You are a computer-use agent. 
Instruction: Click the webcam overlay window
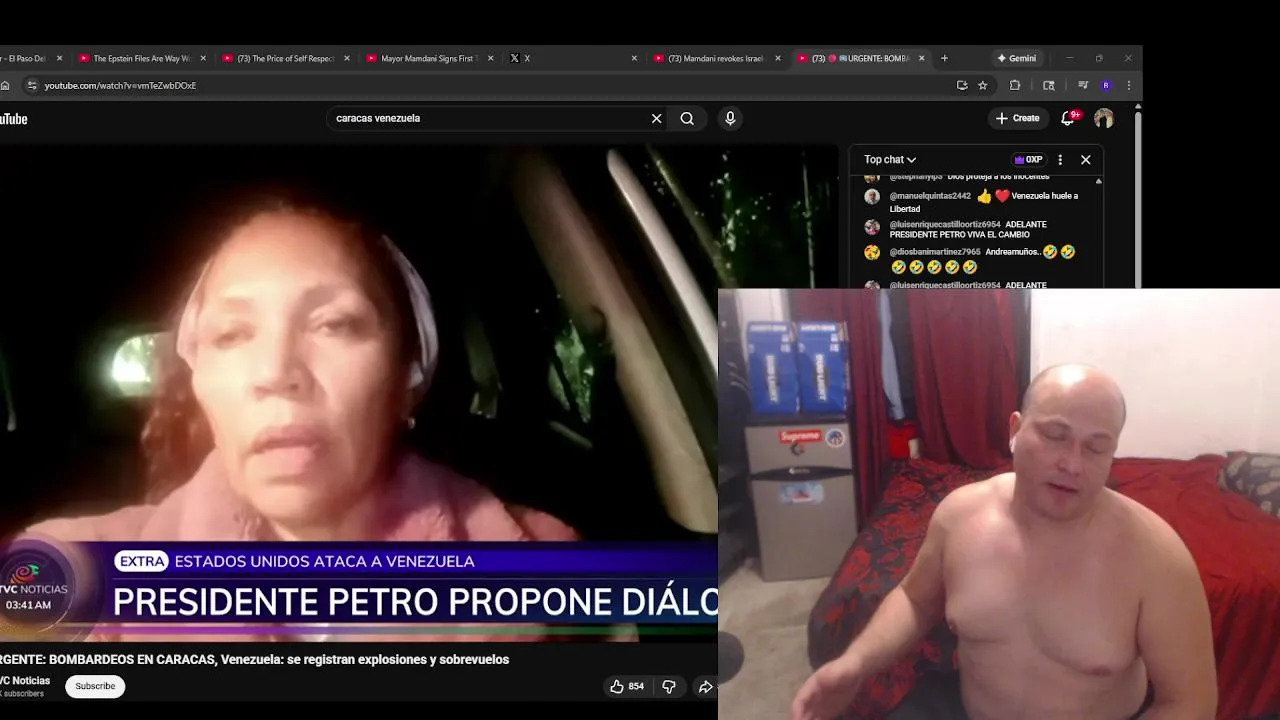(999, 504)
